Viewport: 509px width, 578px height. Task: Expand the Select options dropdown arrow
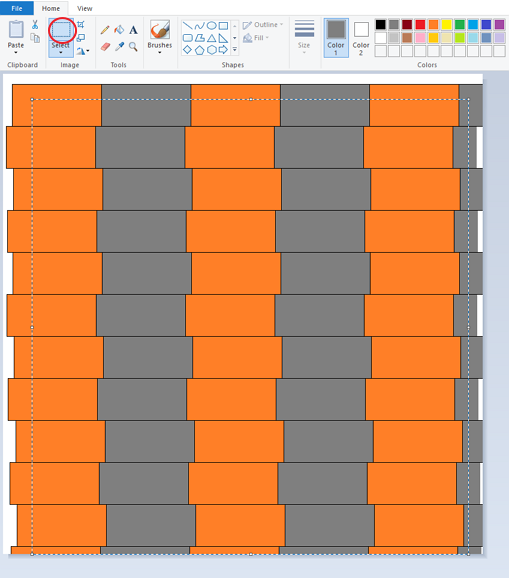click(x=60, y=53)
